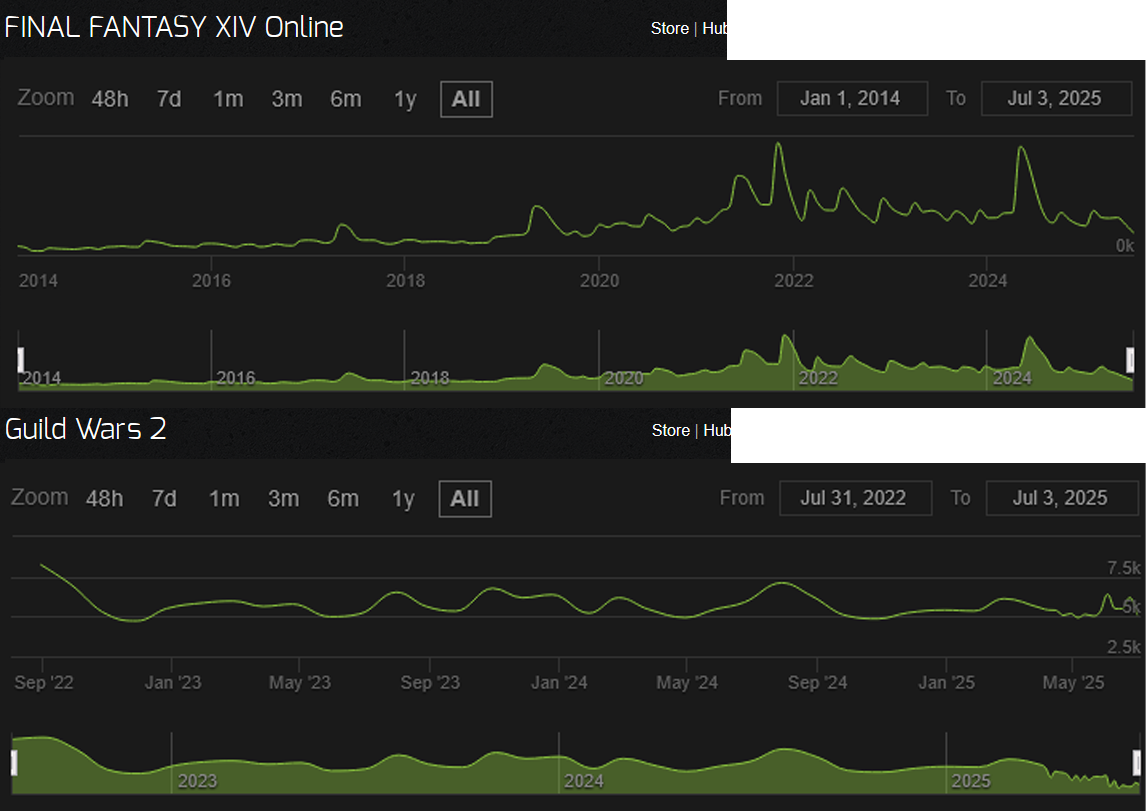1146x811 pixels.
Task: Select 1m zoom on FINAL FANTASY XIV chart
Action: [228, 99]
